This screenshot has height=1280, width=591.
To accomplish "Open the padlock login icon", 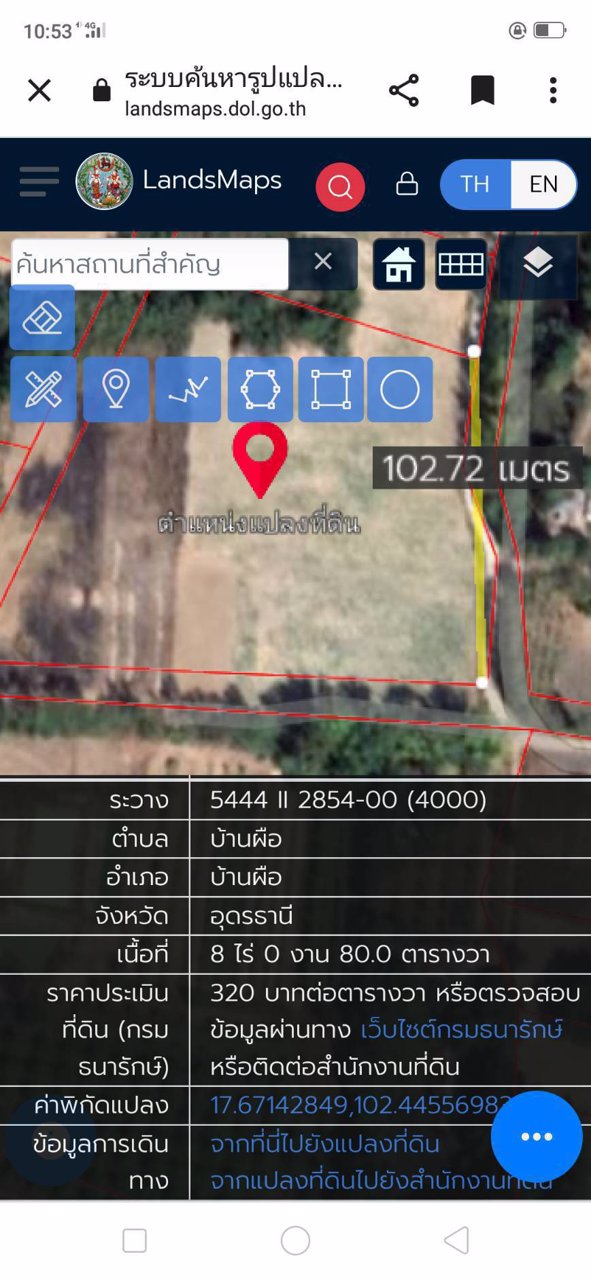I will click(406, 184).
